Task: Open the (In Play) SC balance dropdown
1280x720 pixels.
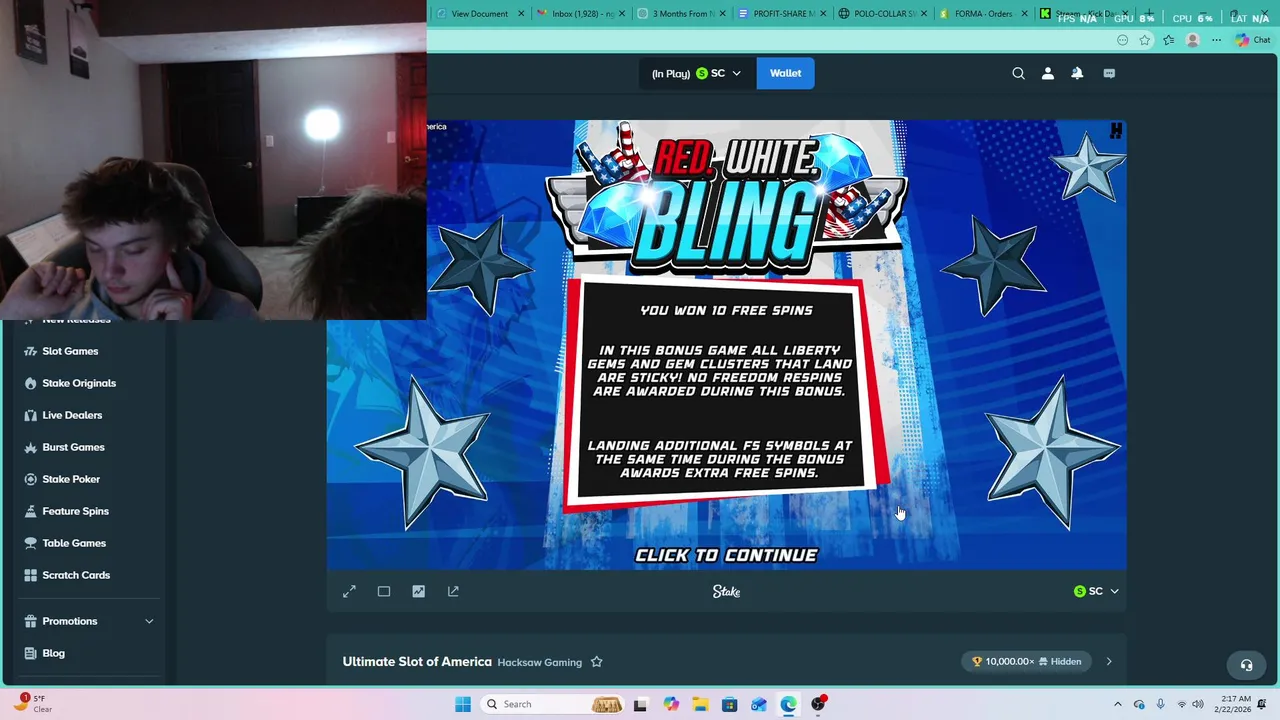Action: pyautogui.click(x=696, y=73)
